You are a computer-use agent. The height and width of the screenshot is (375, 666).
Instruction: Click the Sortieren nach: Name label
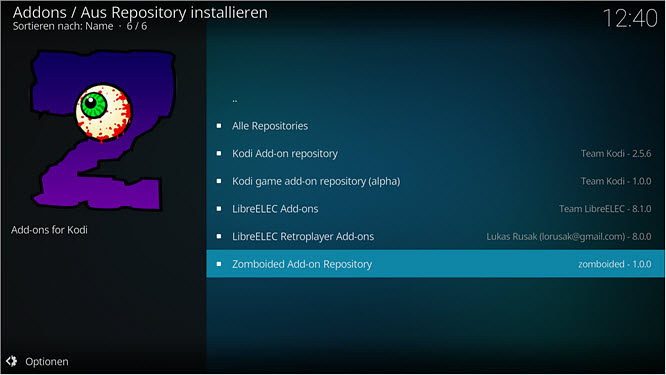click(x=63, y=26)
